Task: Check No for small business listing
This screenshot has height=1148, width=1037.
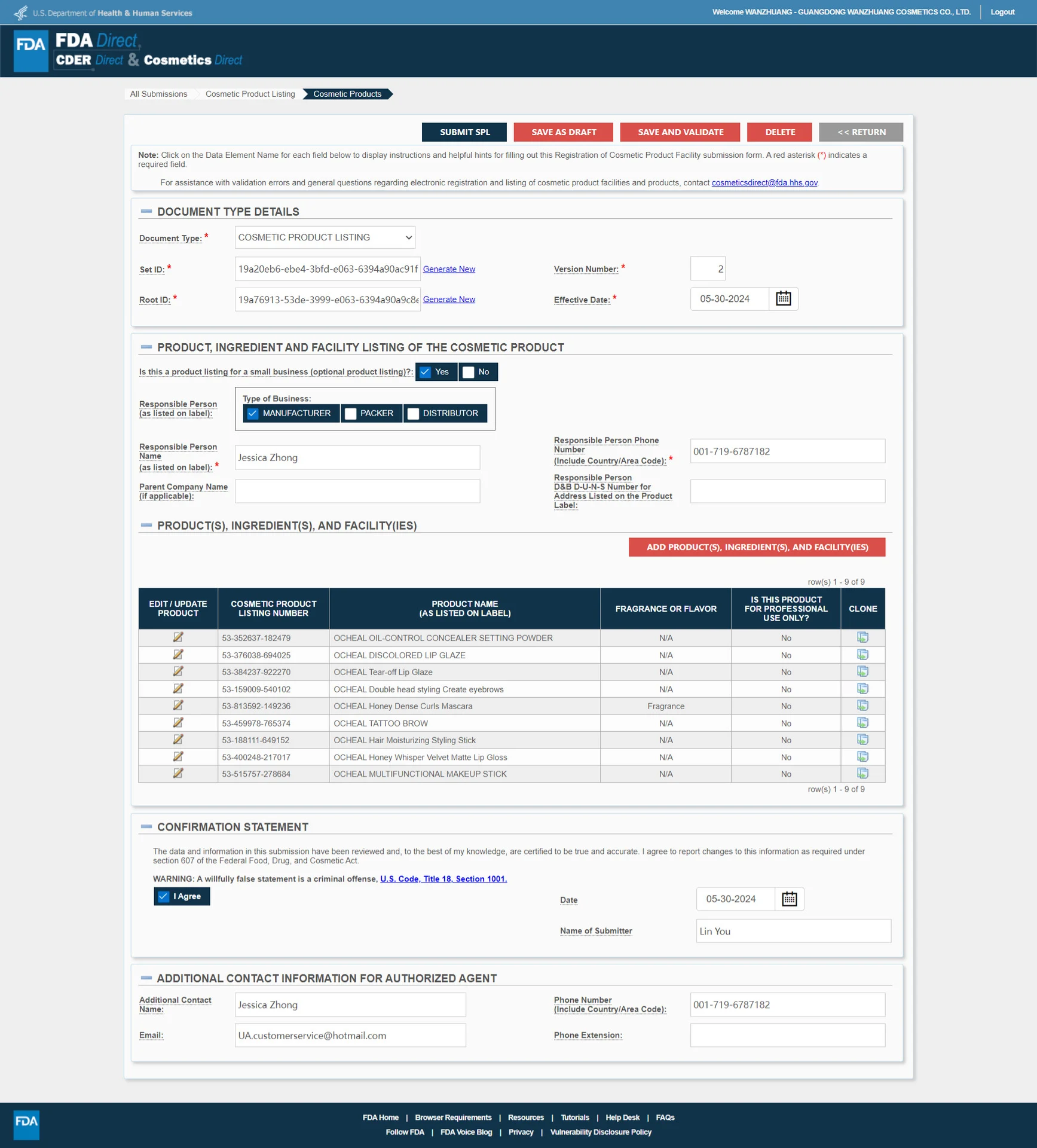Action: pyautogui.click(x=469, y=372)
